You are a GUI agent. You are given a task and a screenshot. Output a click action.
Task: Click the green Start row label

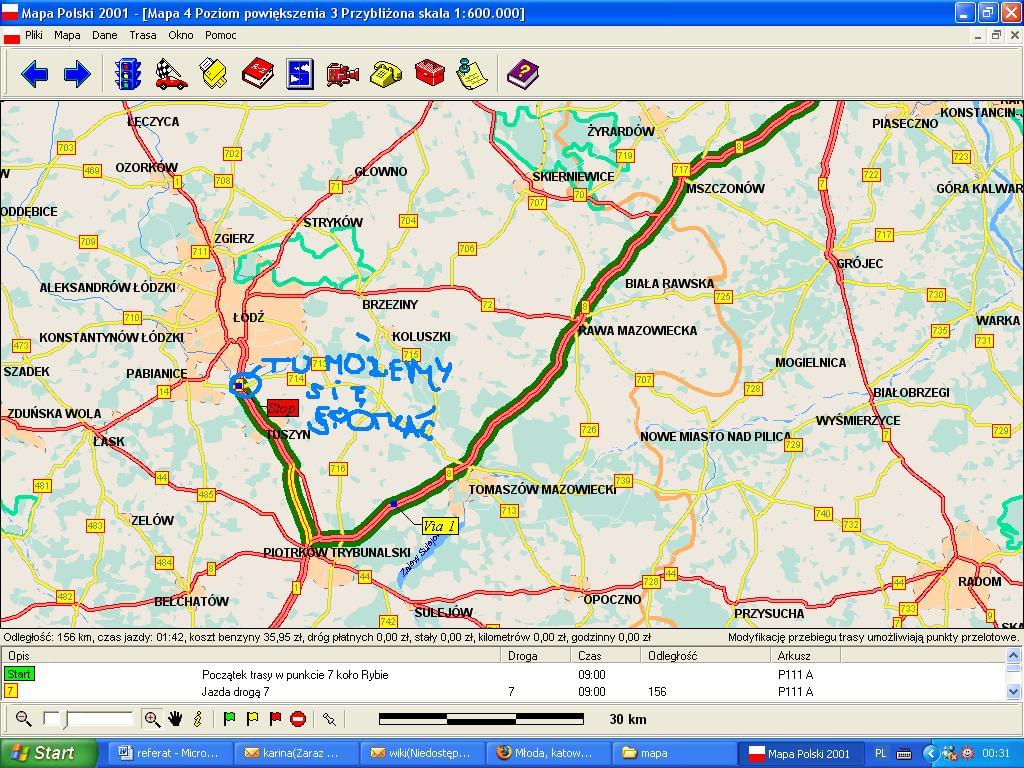[20, 674]
